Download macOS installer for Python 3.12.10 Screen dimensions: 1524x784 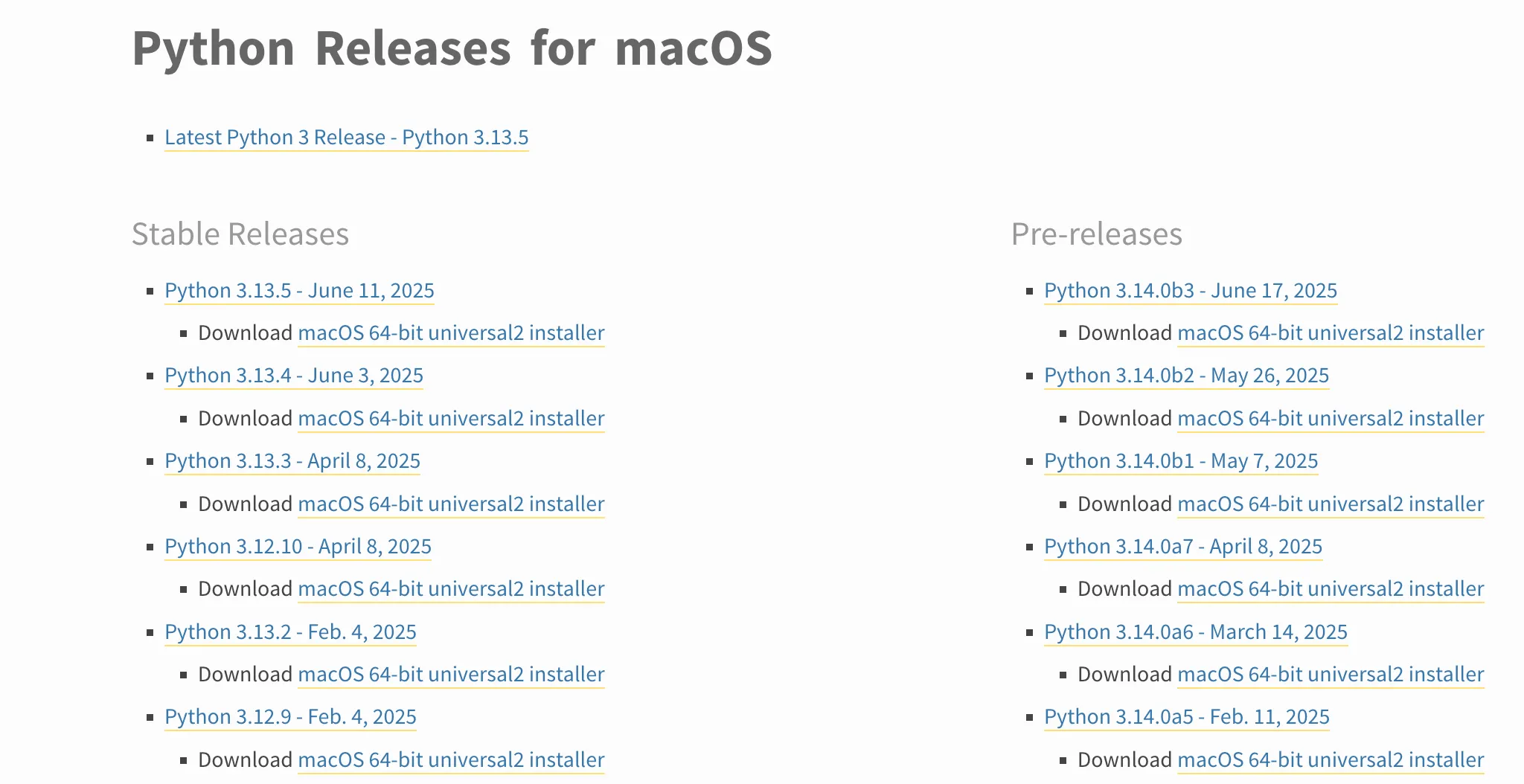point(452,588)
